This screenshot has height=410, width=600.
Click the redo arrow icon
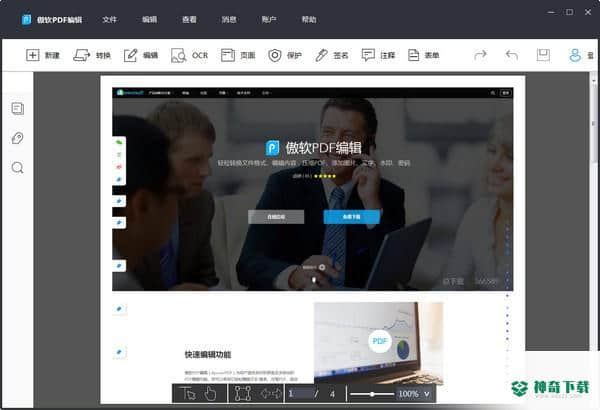(x=480, y=55)
